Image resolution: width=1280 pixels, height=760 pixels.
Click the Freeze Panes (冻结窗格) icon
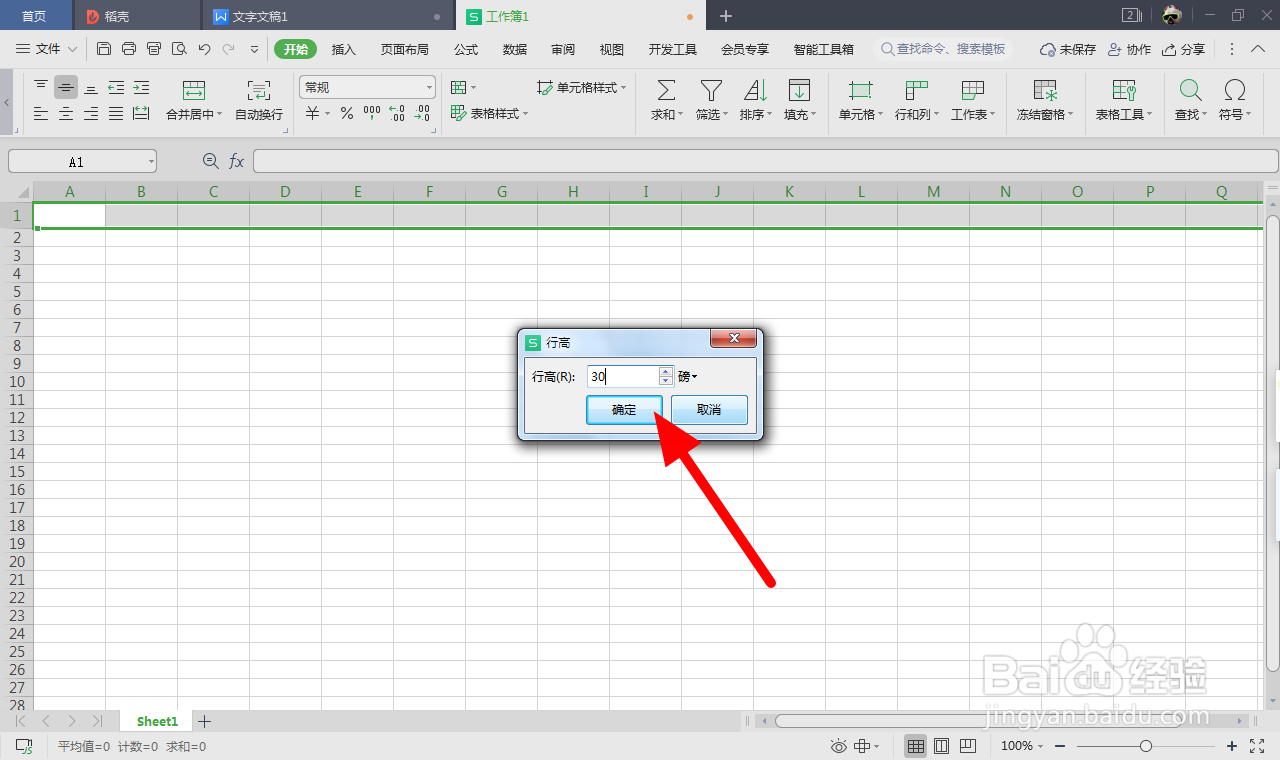[x=1045, y=90]
